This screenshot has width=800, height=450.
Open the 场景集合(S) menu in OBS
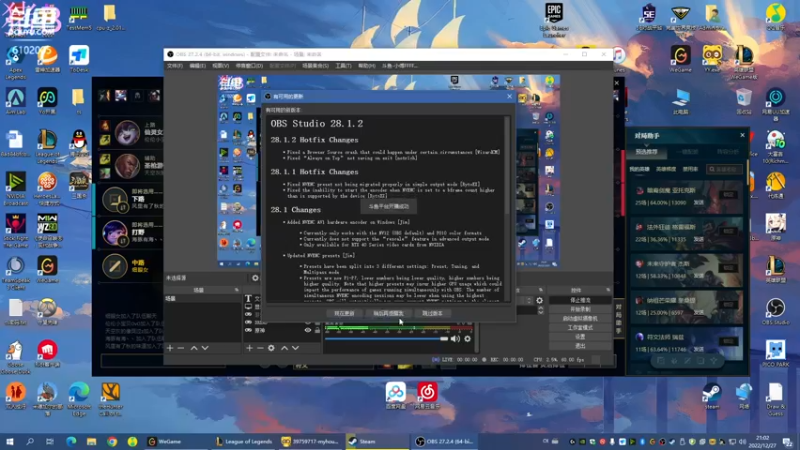coord(315,66)
